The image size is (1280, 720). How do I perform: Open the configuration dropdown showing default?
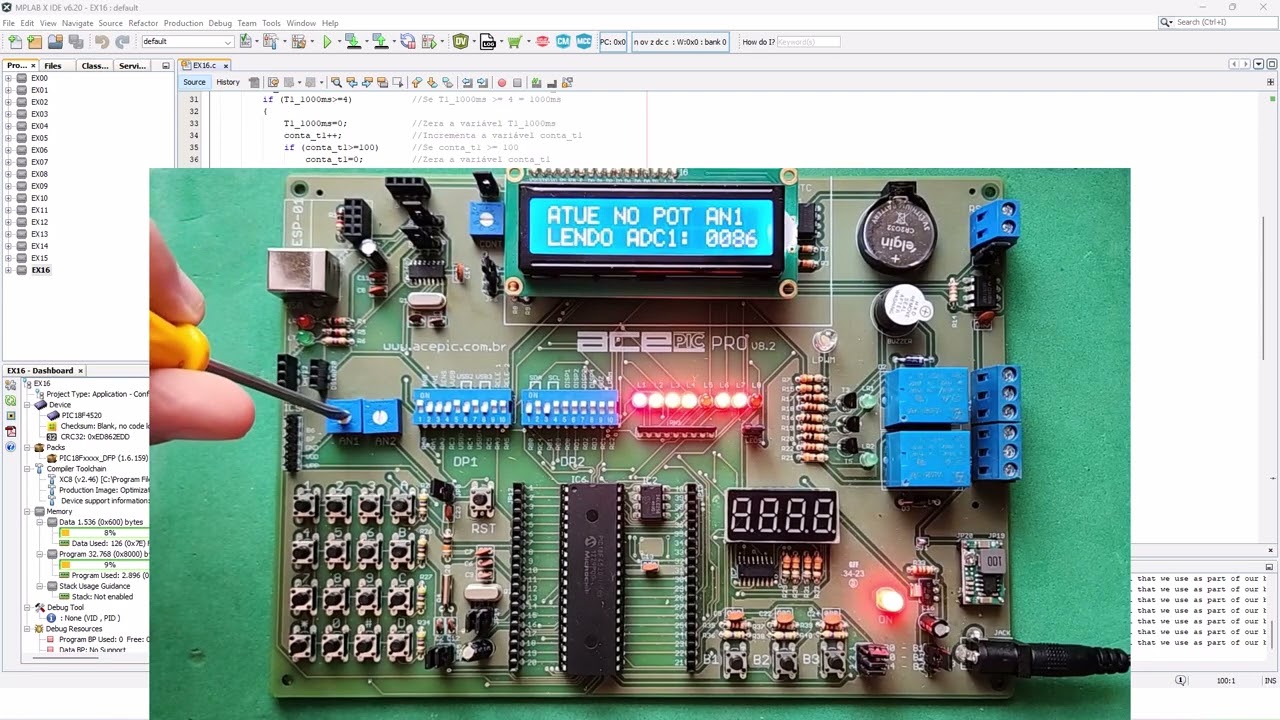tap(187, 42)
